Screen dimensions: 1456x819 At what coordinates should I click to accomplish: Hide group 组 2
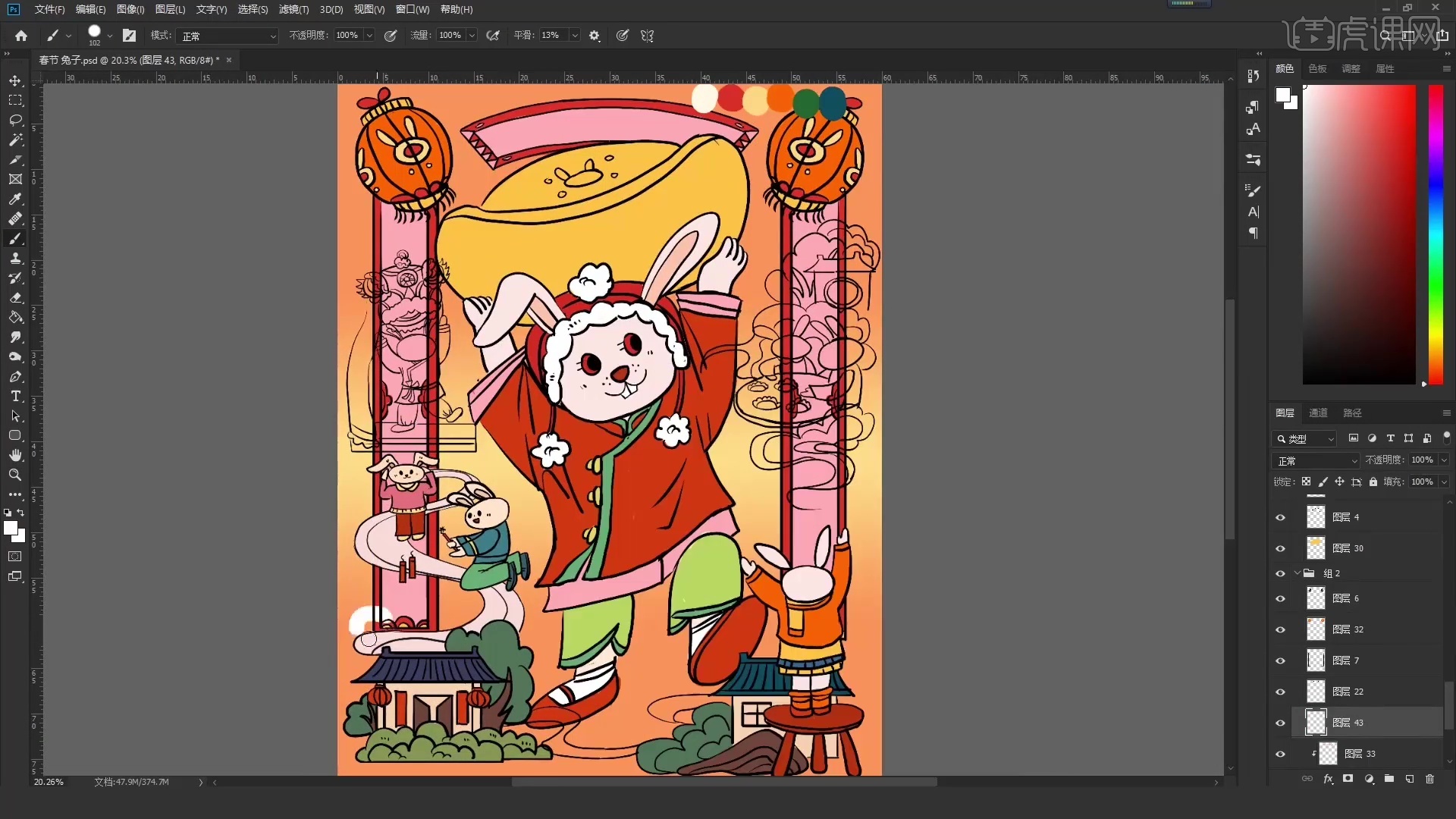click(1281, 573)
